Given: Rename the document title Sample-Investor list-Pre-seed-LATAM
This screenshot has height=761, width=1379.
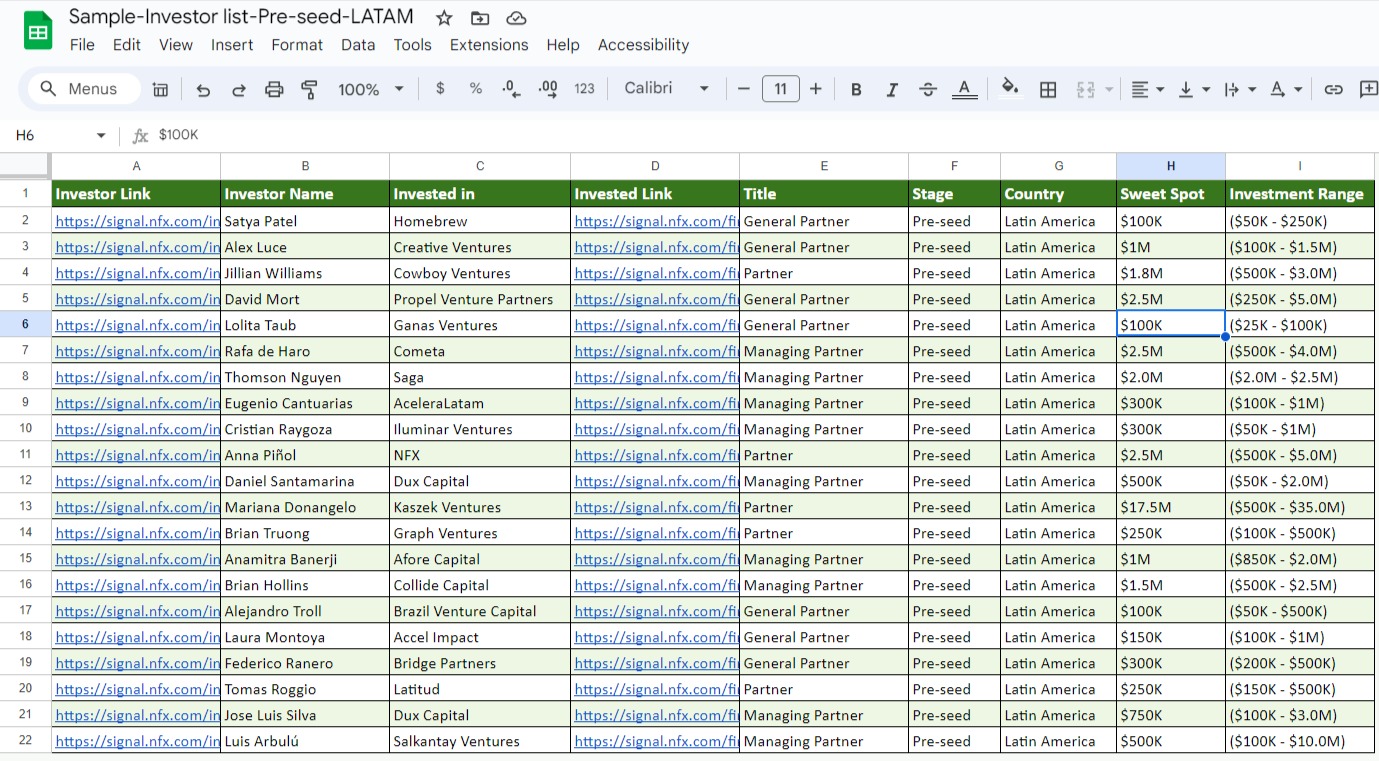Looking at the screenshot, I should click(x=241, y=17).
